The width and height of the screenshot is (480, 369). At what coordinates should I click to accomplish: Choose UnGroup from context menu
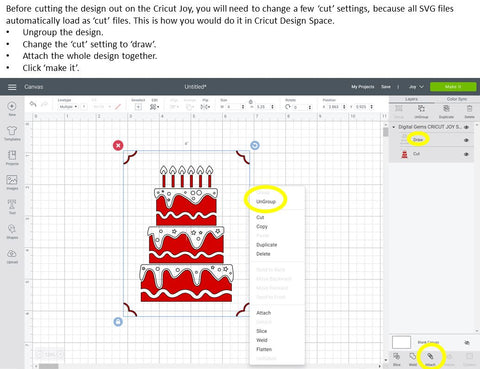266,201
